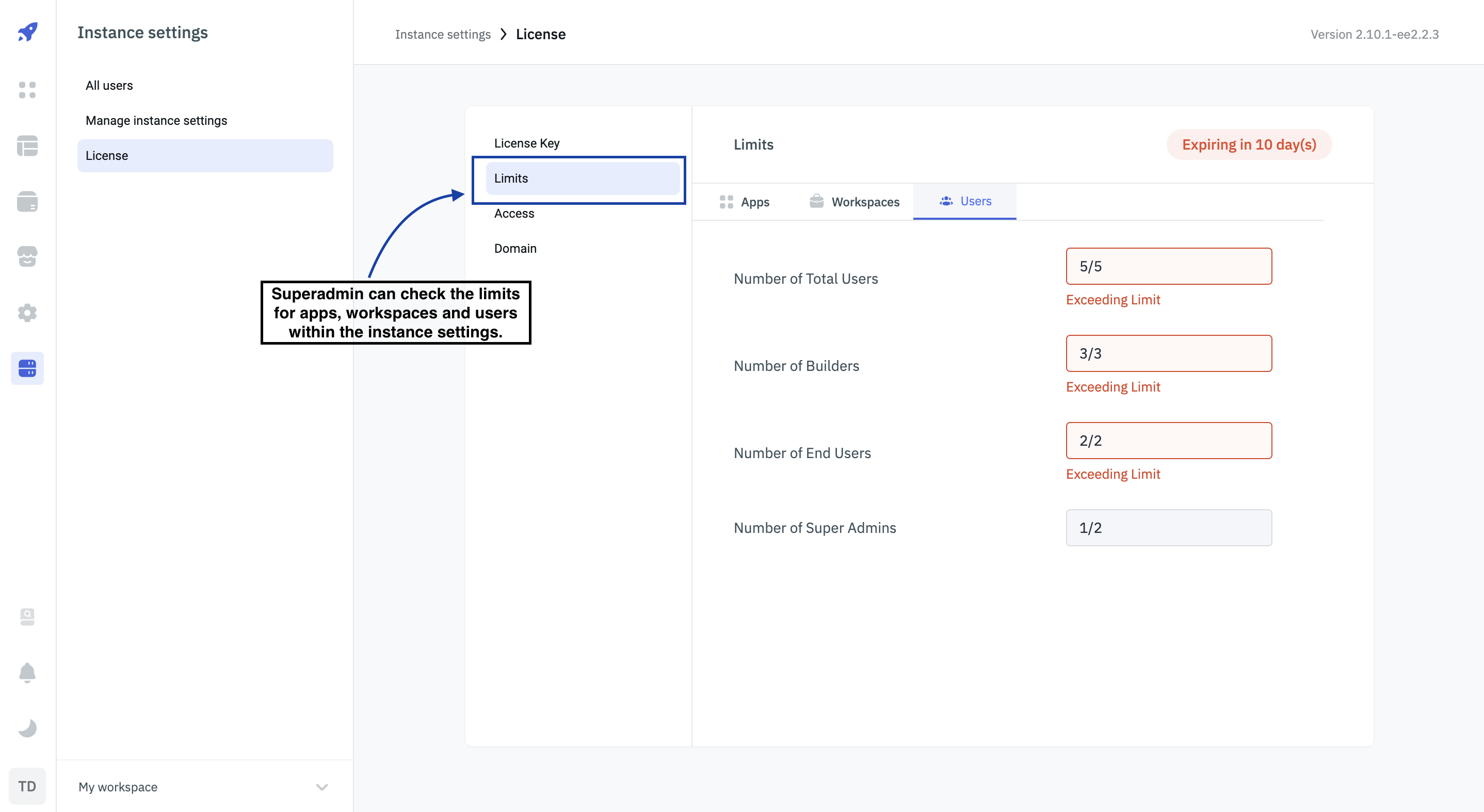Toggle dark mode moon icon
This screenshot has height=812, width=1484.
pos(27,728)
